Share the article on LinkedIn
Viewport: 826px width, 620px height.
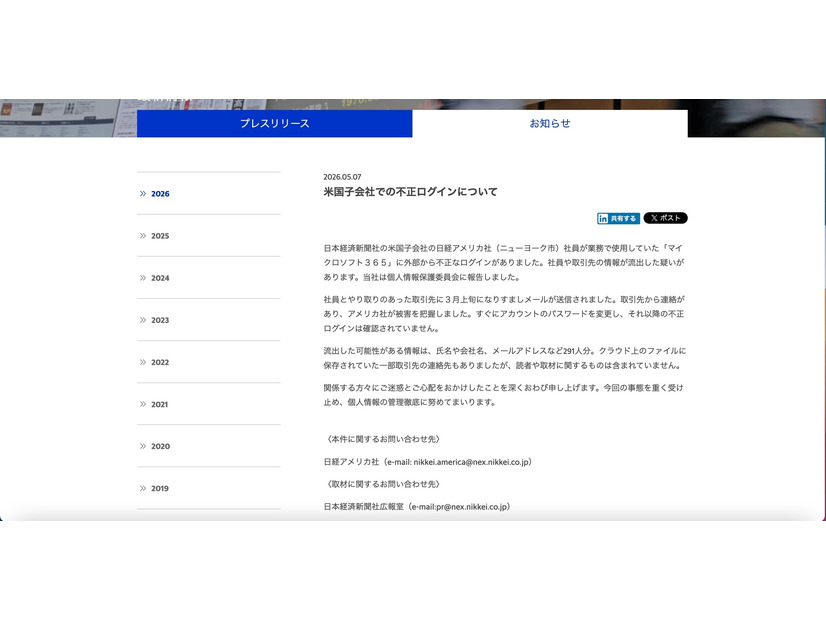[x=618, y=219]
